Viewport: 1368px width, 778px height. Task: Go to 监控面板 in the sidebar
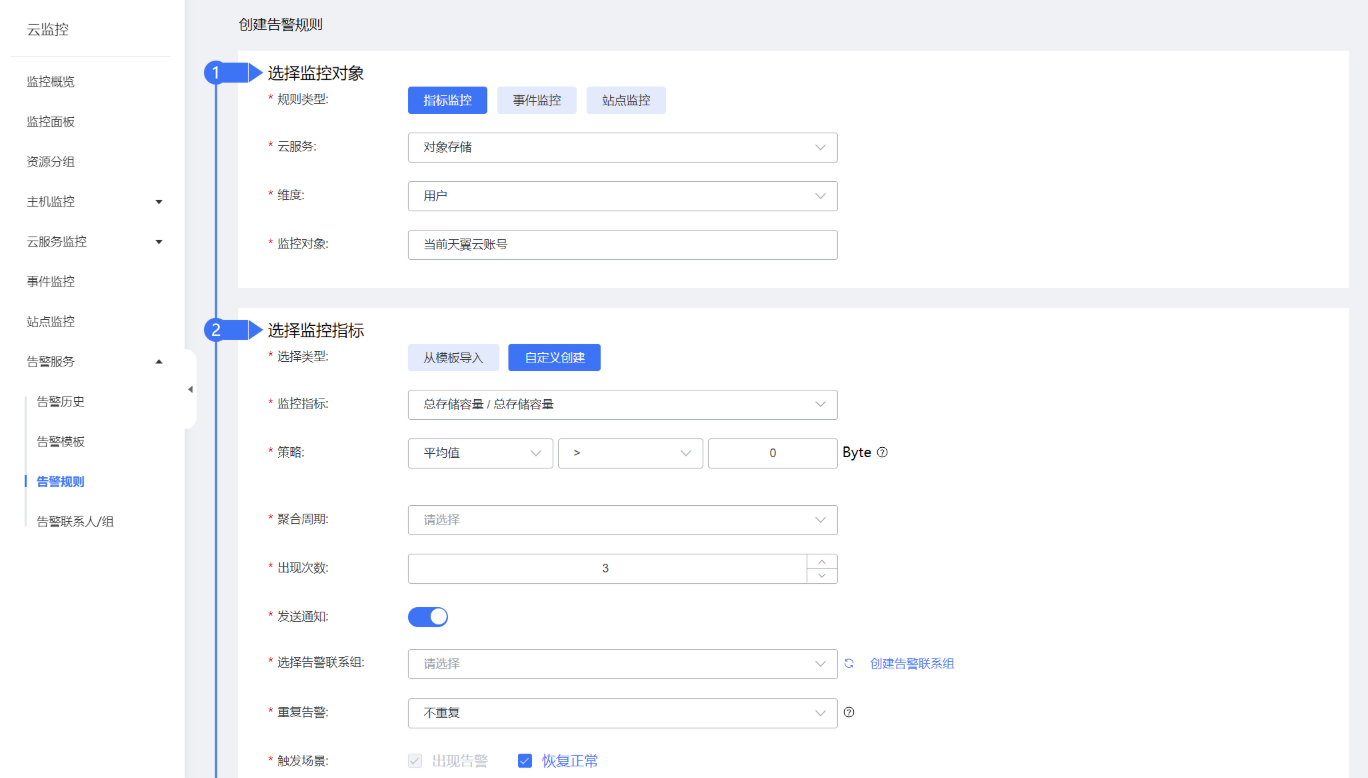point(51,121)
